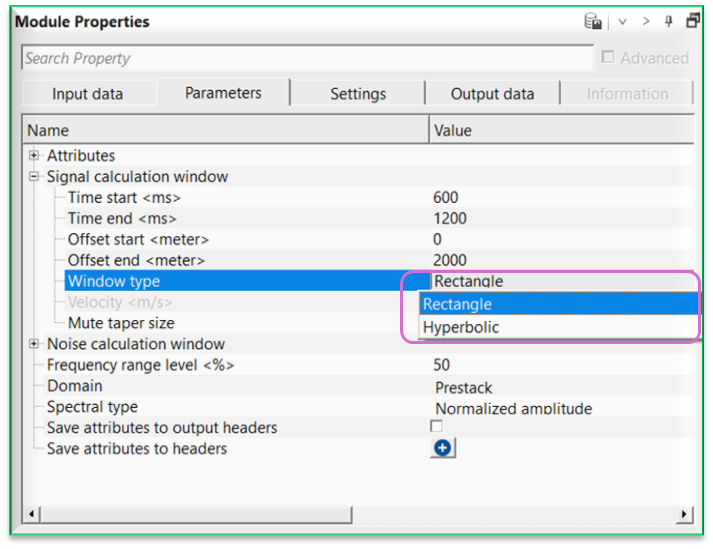This screenshot has height=549, width=713.
Task: Click left arrow of horizontal scrollbar
Action: (33, 514)
